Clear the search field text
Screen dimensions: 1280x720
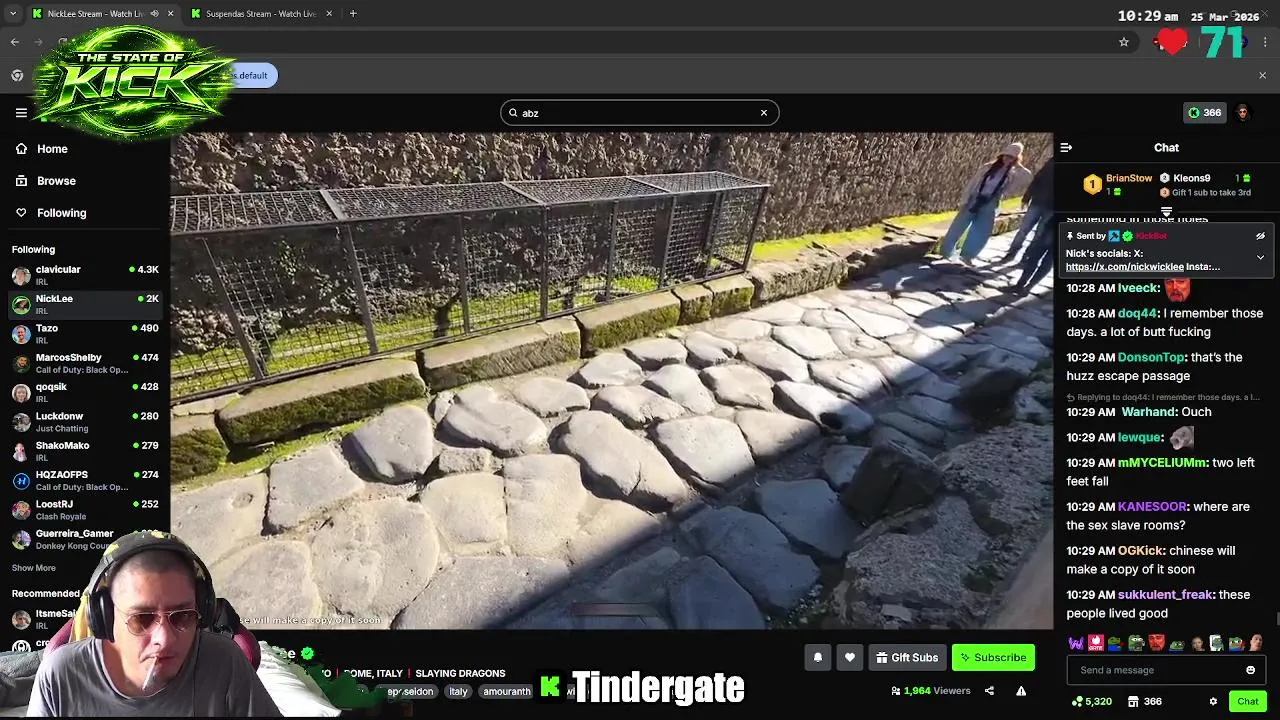click(x=763, y=112)
